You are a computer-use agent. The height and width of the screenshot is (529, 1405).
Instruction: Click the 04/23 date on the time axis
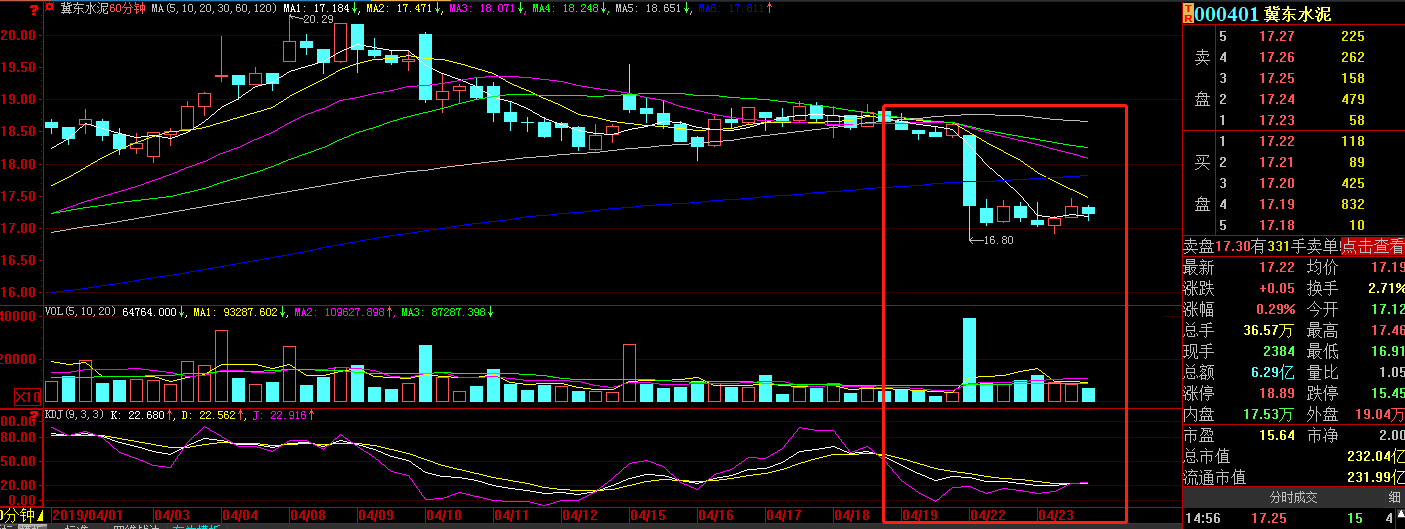[x=1057, y=516]
